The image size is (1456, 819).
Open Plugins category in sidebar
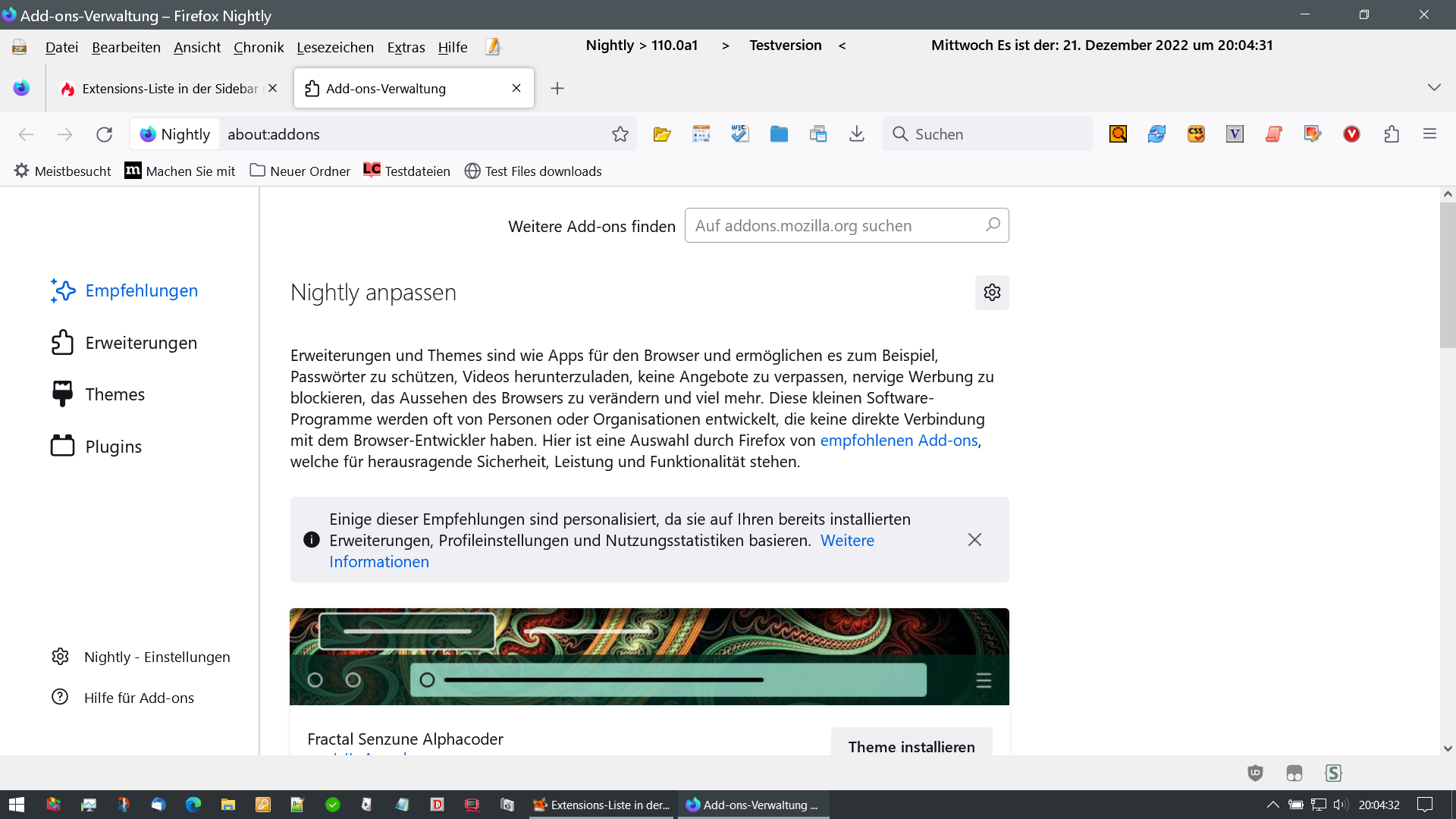coord(113,447)
